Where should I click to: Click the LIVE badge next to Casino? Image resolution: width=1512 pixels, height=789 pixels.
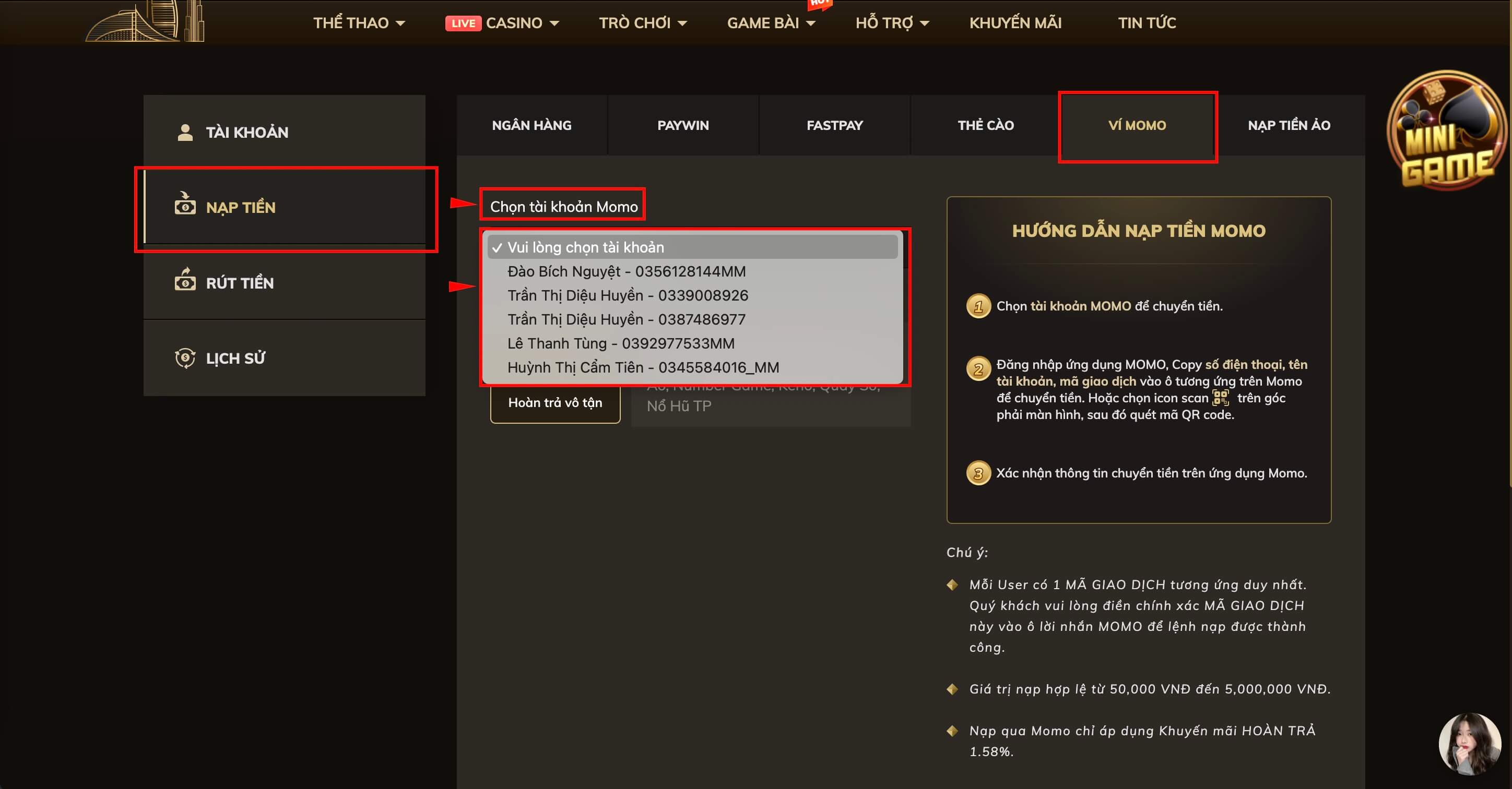463,23
